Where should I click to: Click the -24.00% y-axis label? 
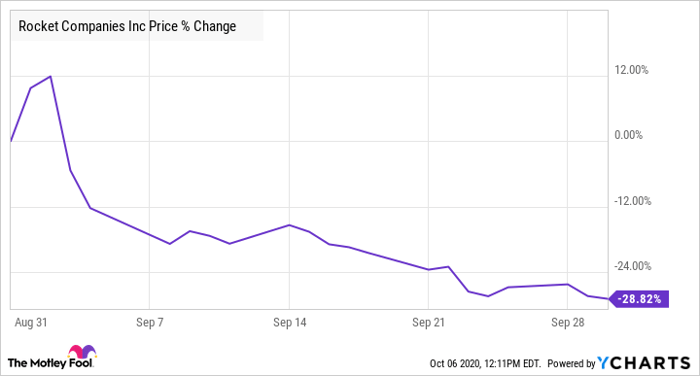pyautogui.click(x=632, y=266)
